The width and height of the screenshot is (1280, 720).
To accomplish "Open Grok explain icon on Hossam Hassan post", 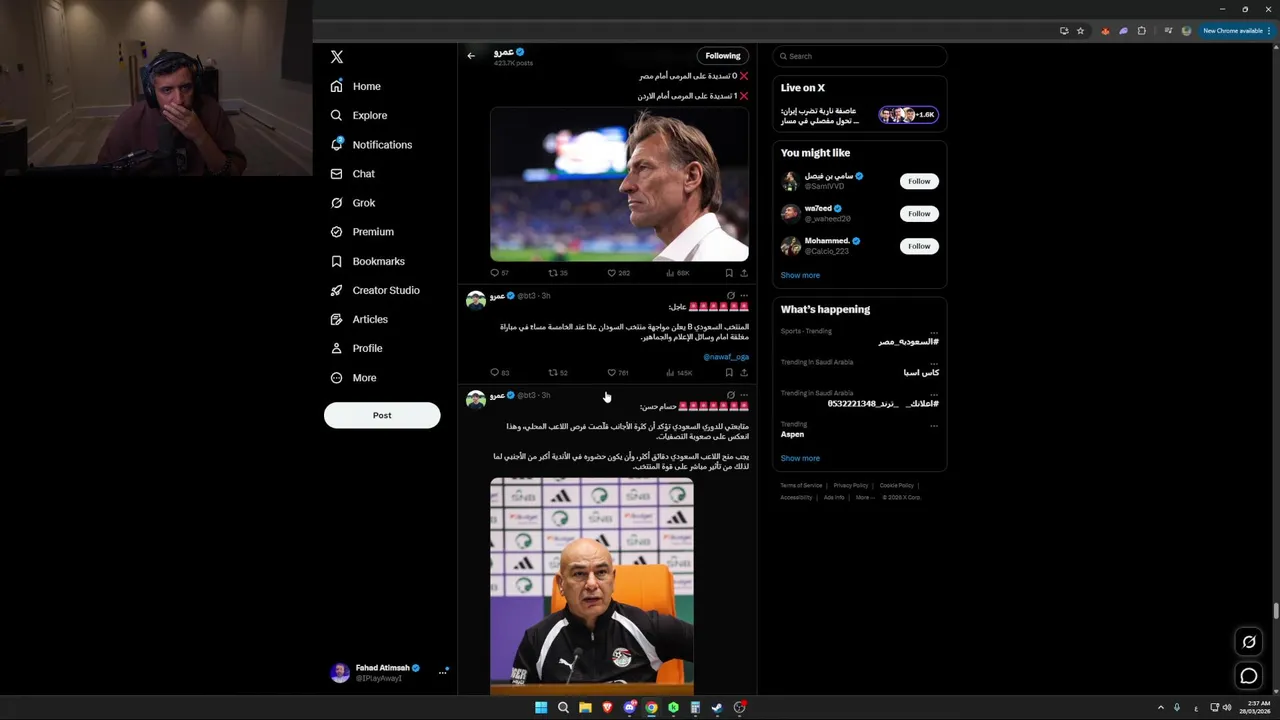I will pos(731,395).
